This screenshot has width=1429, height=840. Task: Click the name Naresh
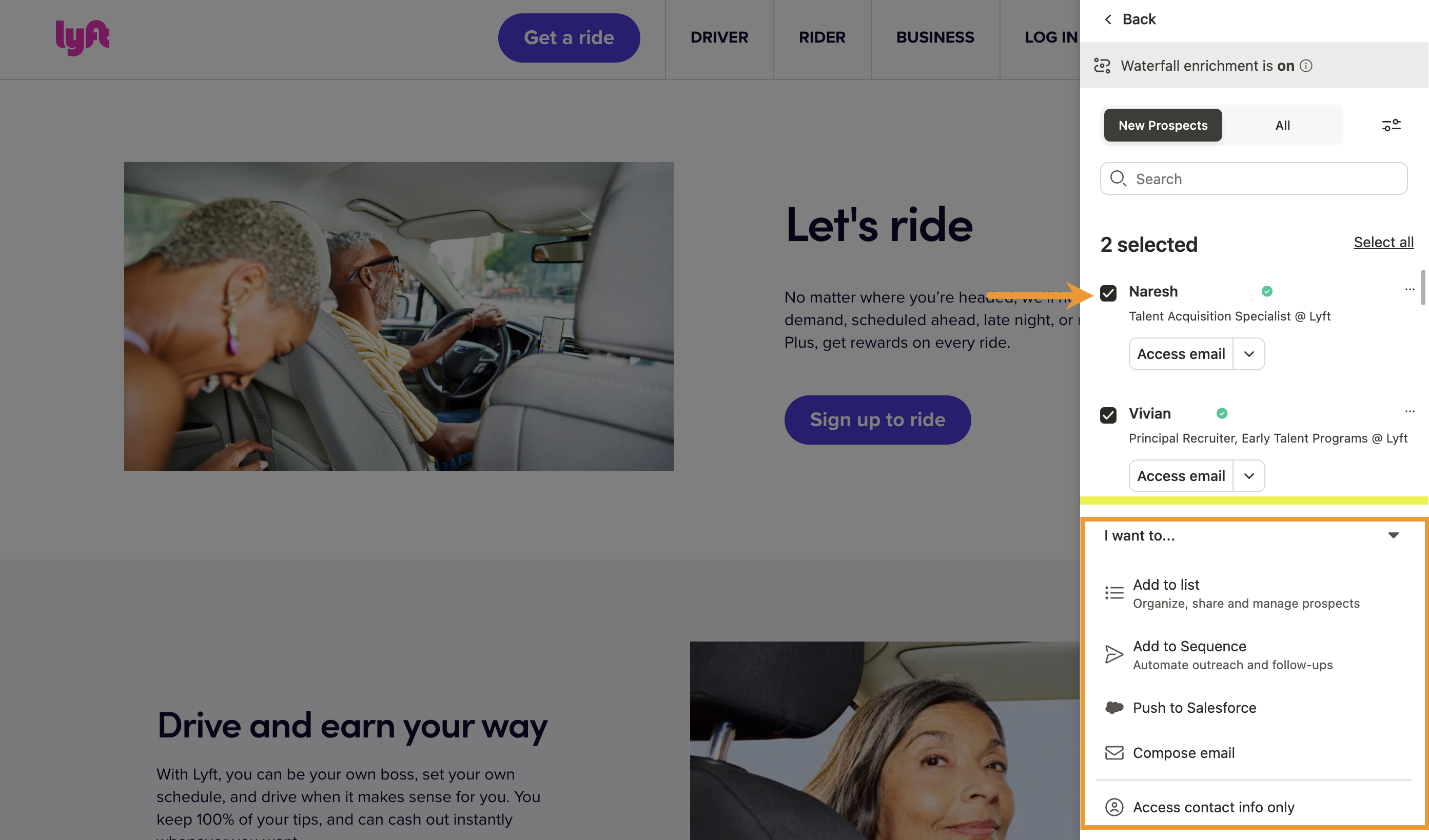point(1153,291)
